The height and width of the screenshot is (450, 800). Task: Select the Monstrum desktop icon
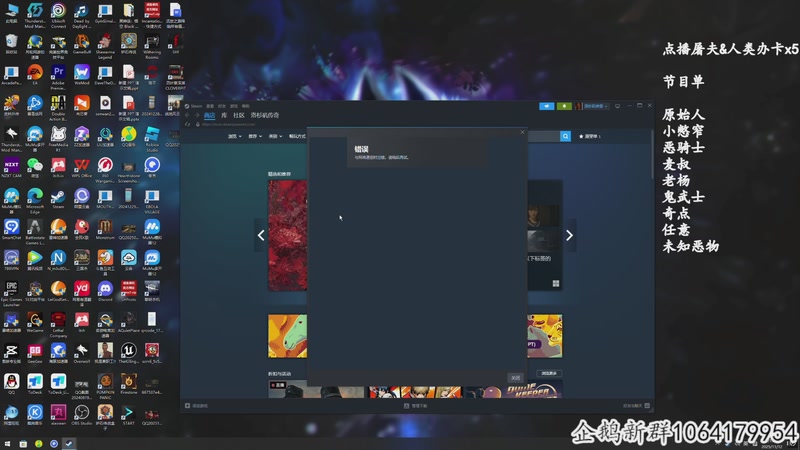click(105, 230)
